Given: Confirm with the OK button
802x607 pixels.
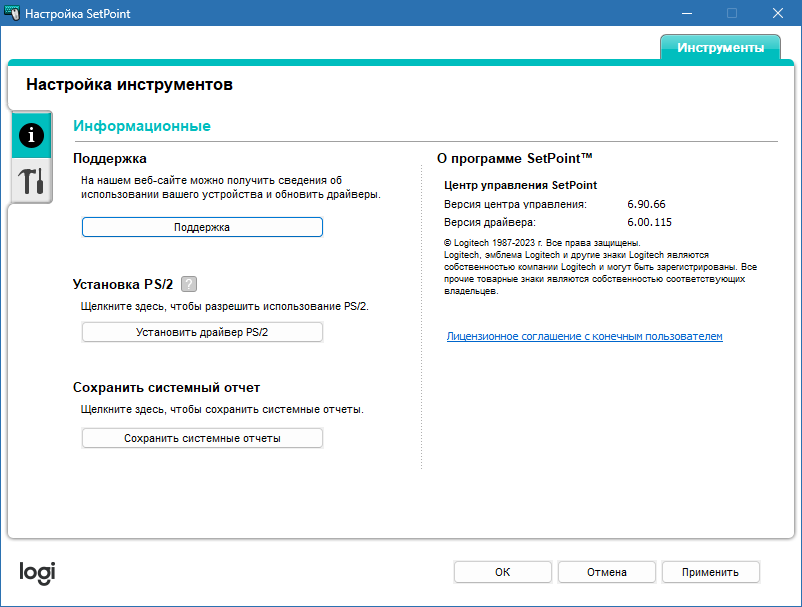Looking at the screenshot, I should coord(502,572).
